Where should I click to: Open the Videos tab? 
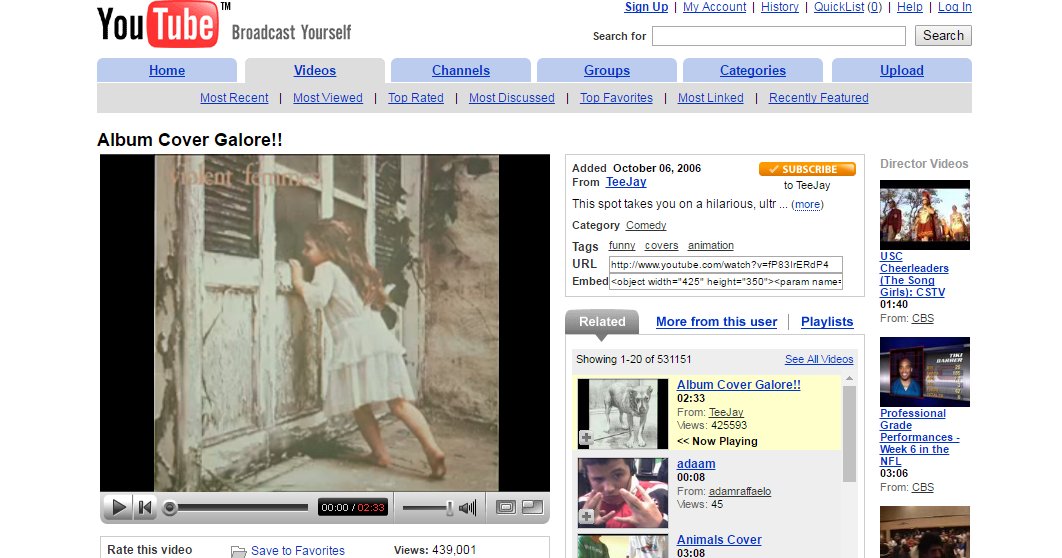click(x=315, y=70)
